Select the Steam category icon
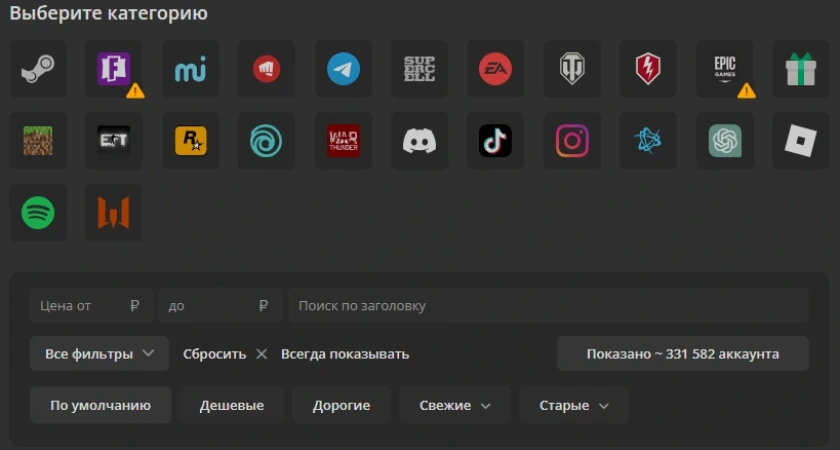 click(x=38, y=69)
